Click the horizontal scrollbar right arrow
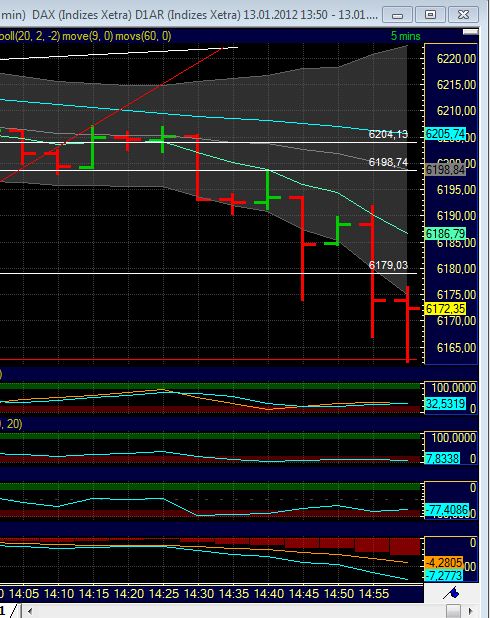The width and height of the screenshot is (490, 618). [470, 611]
